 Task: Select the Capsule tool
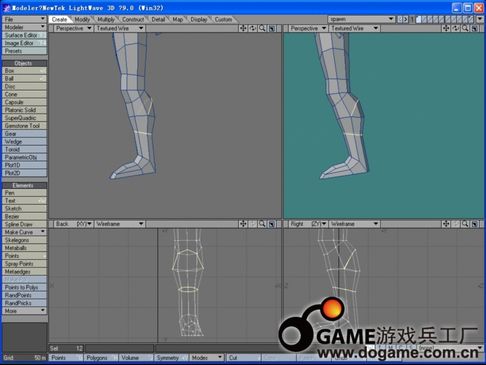pos(24,102)
